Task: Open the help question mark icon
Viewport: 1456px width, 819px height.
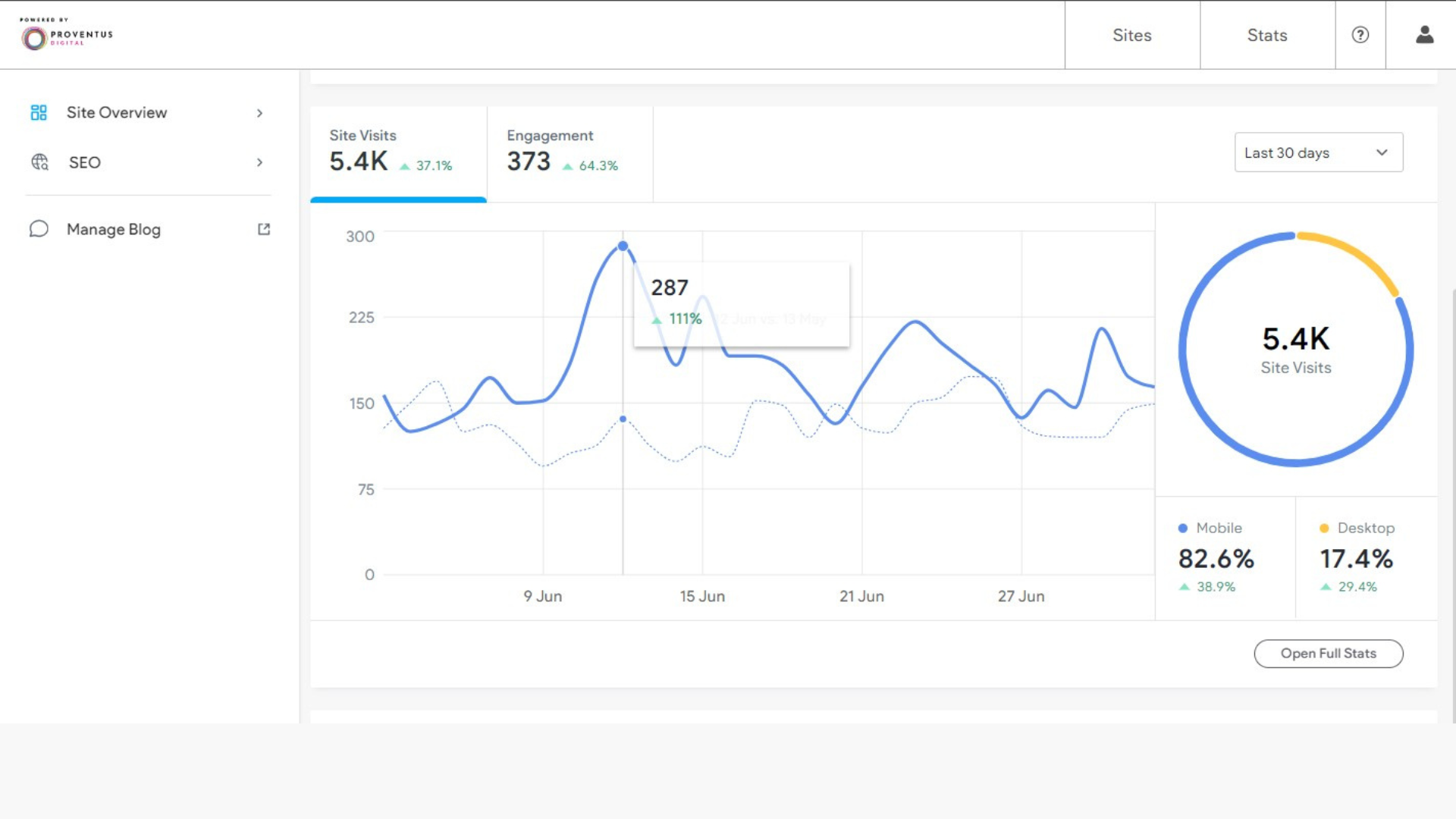Action: [1360, 35]
